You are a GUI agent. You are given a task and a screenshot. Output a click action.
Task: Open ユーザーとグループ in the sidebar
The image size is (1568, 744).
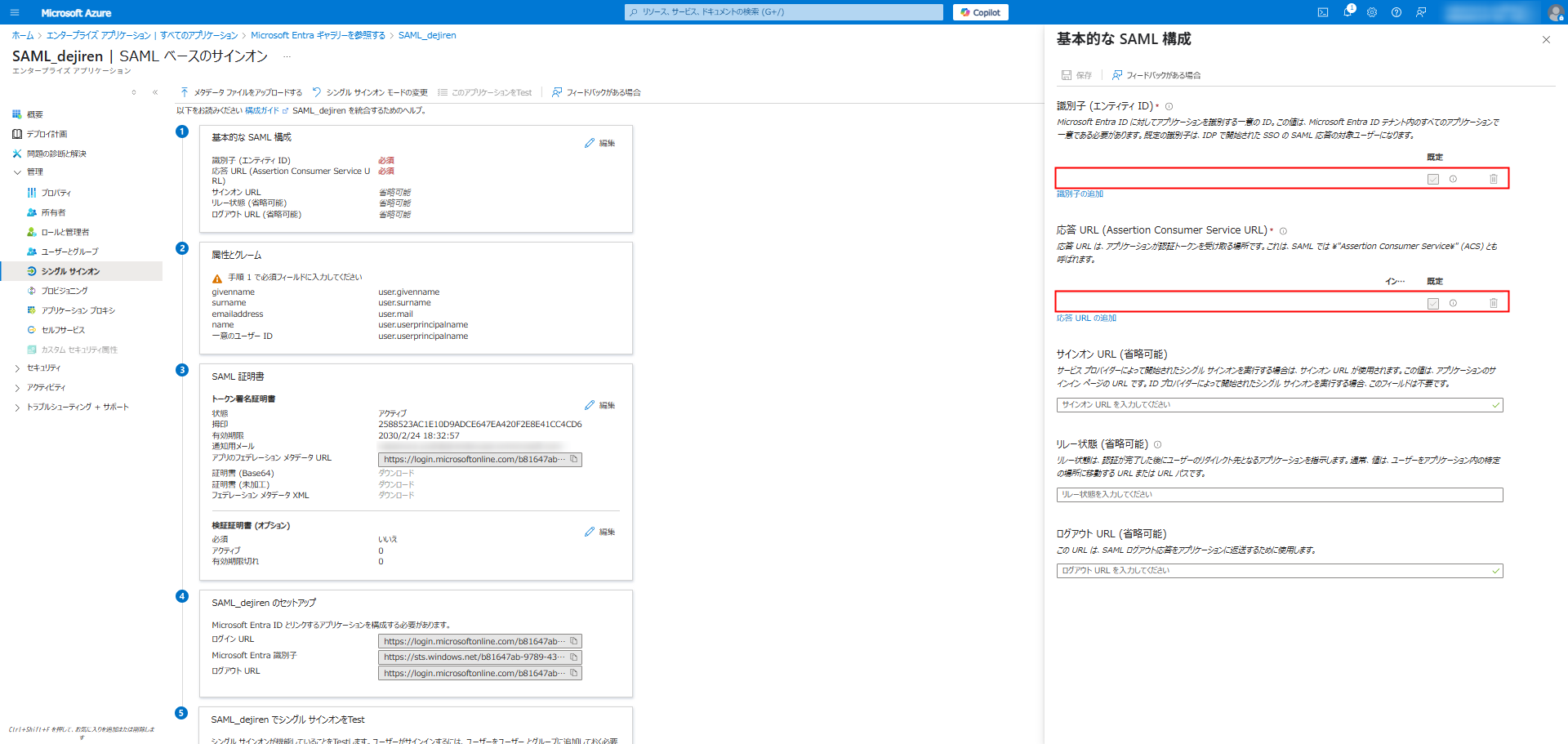pos(69,252)
